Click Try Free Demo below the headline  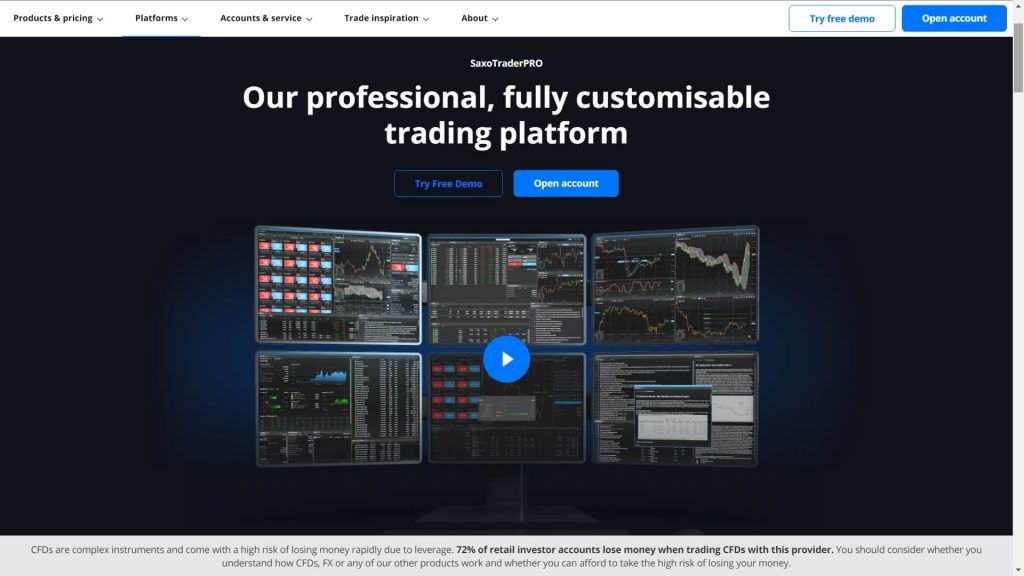click(448, 184)
